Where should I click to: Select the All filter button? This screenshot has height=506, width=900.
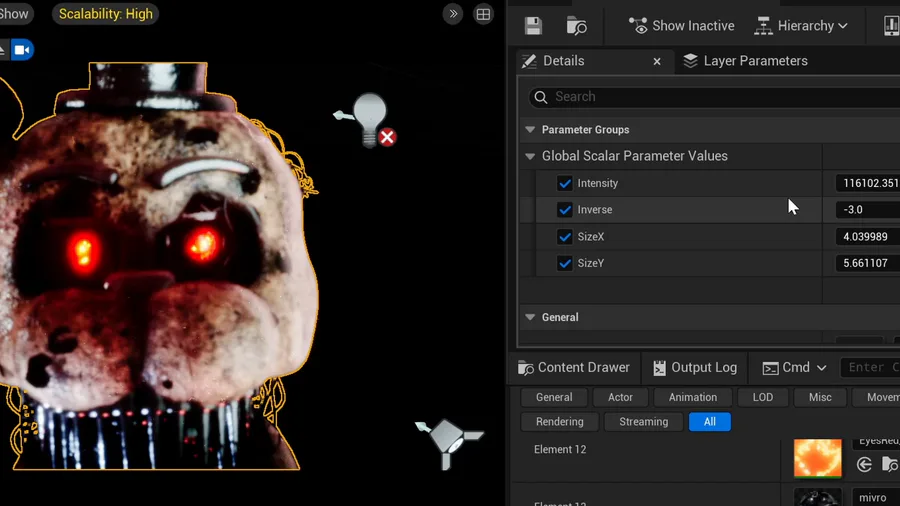(709, 422)
